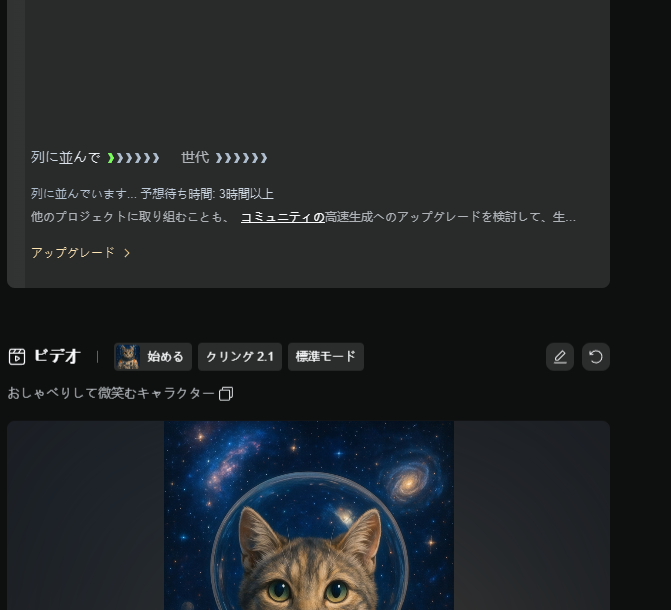Click the green chevron in queue progress
The width and height of the screenshot is (671, 610).
pos(111,158)
